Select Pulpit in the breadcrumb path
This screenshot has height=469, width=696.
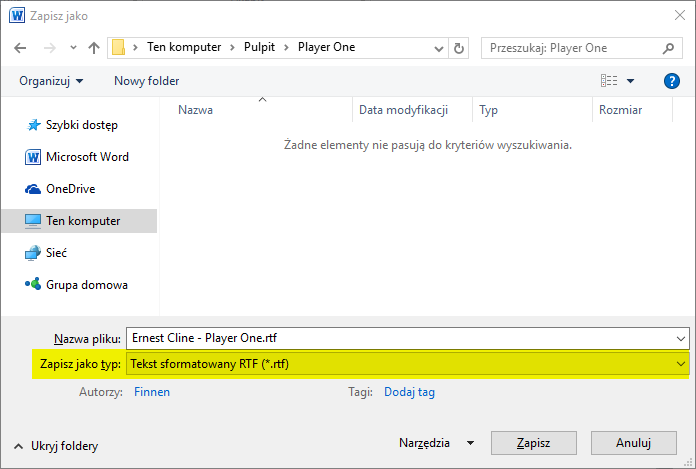pos(259,47)
